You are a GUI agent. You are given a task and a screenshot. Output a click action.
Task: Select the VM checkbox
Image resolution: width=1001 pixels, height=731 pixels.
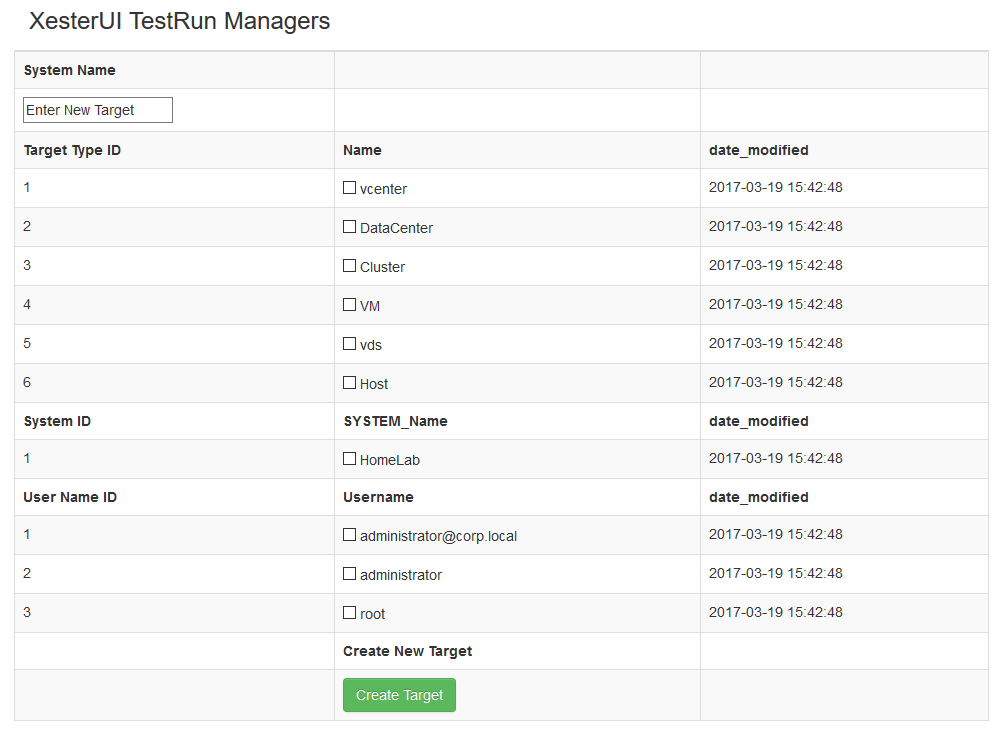(349, 305)
